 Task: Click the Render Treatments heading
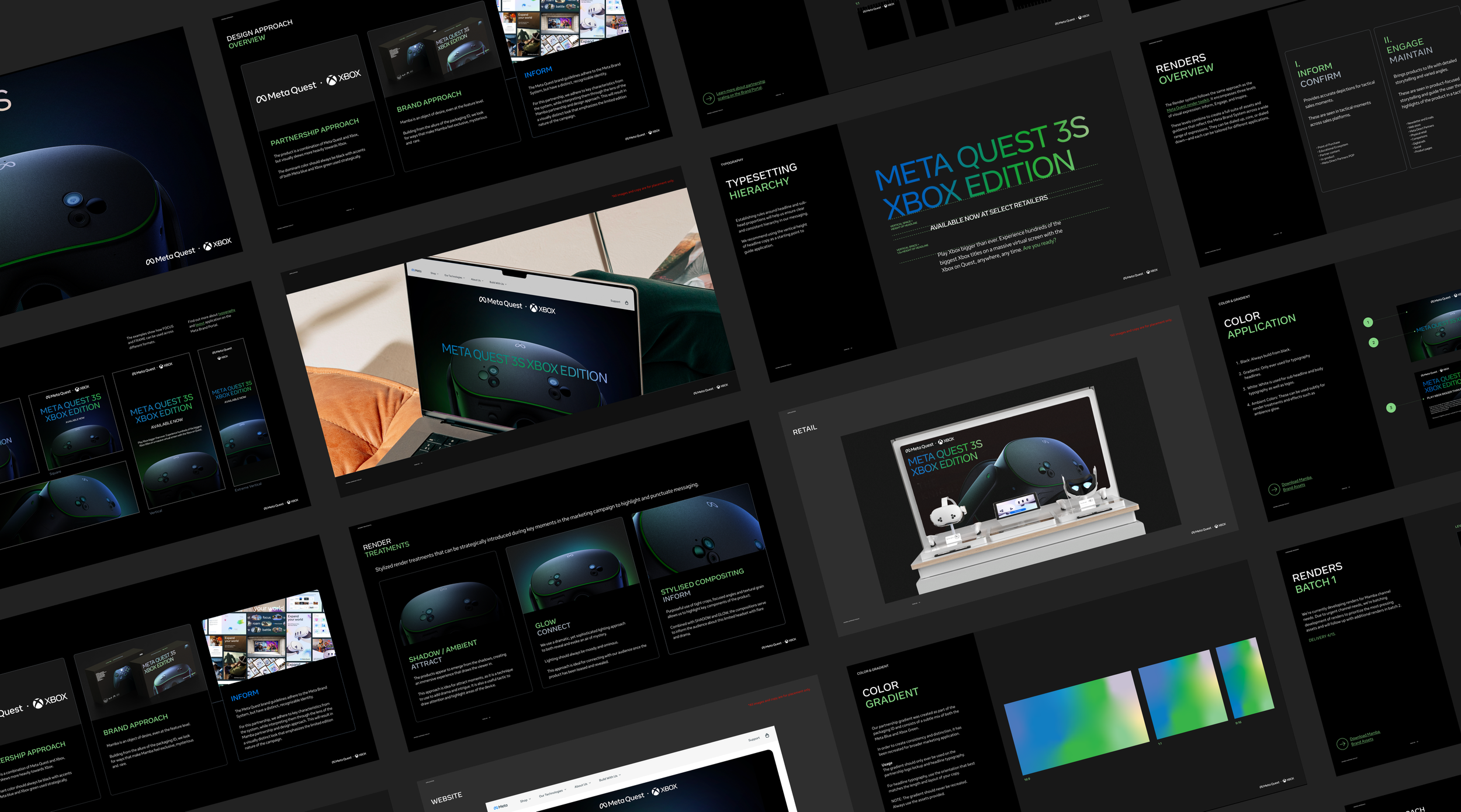[386, 548]
